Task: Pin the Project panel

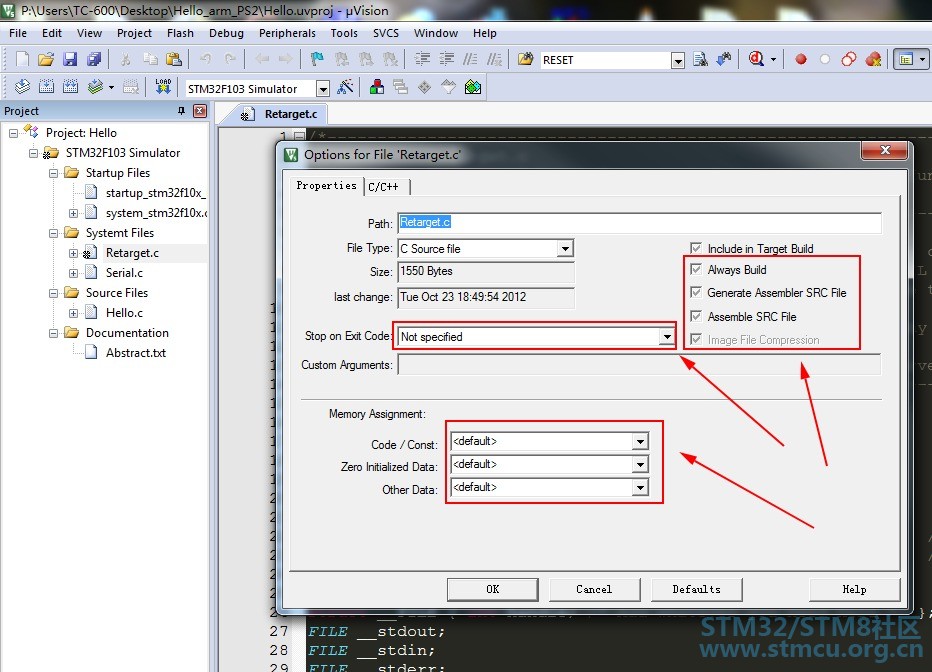Action: coord(181,111)
